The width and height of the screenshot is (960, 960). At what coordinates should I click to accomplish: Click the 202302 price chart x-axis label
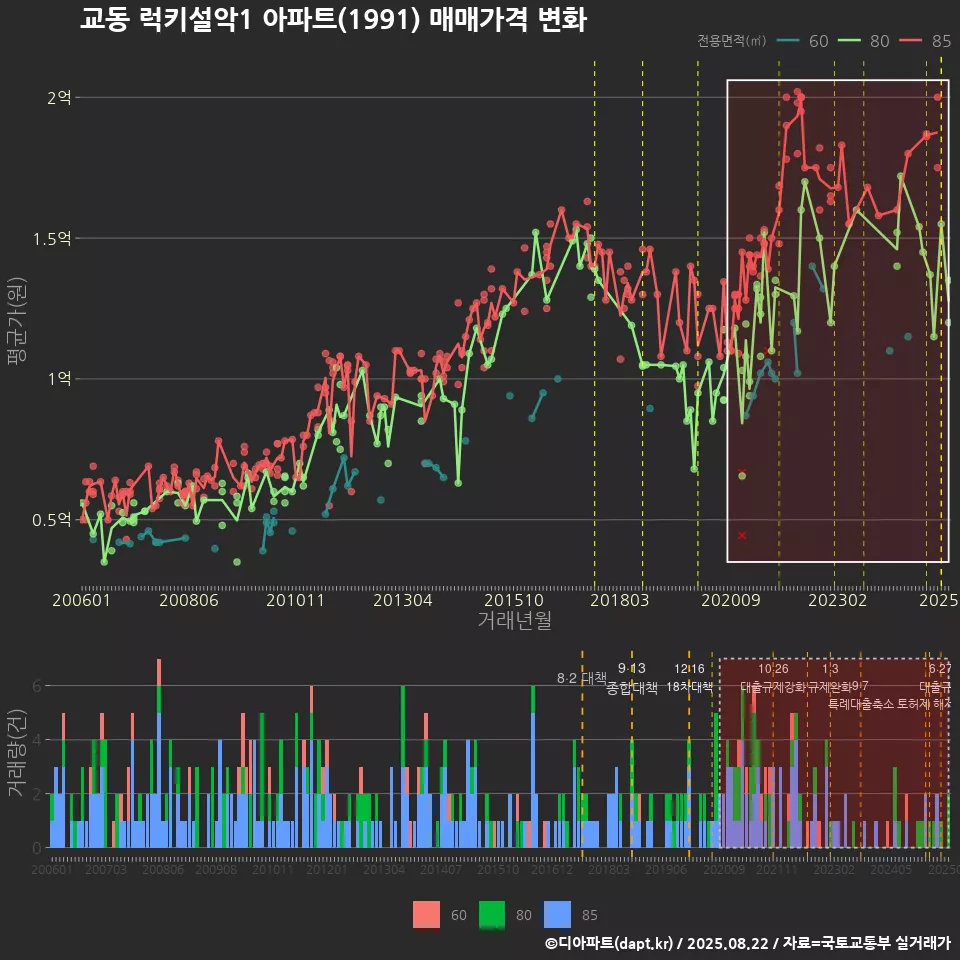click(x=838, y=600)
